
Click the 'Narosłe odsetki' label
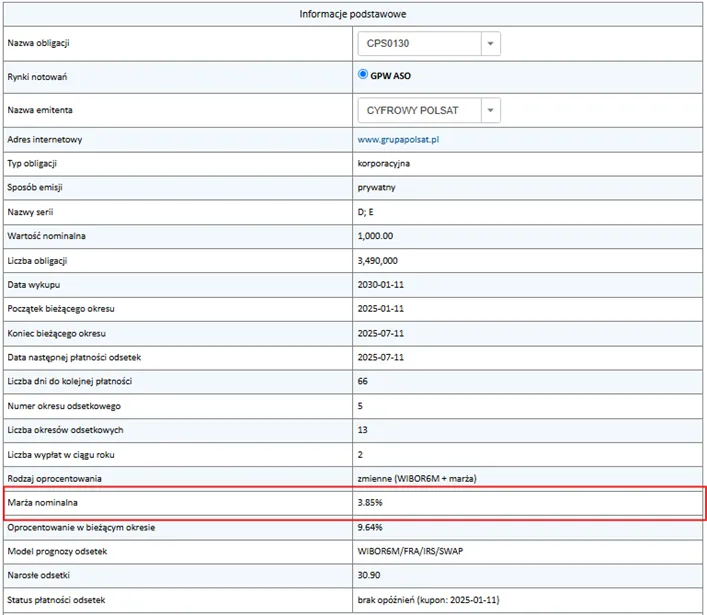tap(39, 575)
